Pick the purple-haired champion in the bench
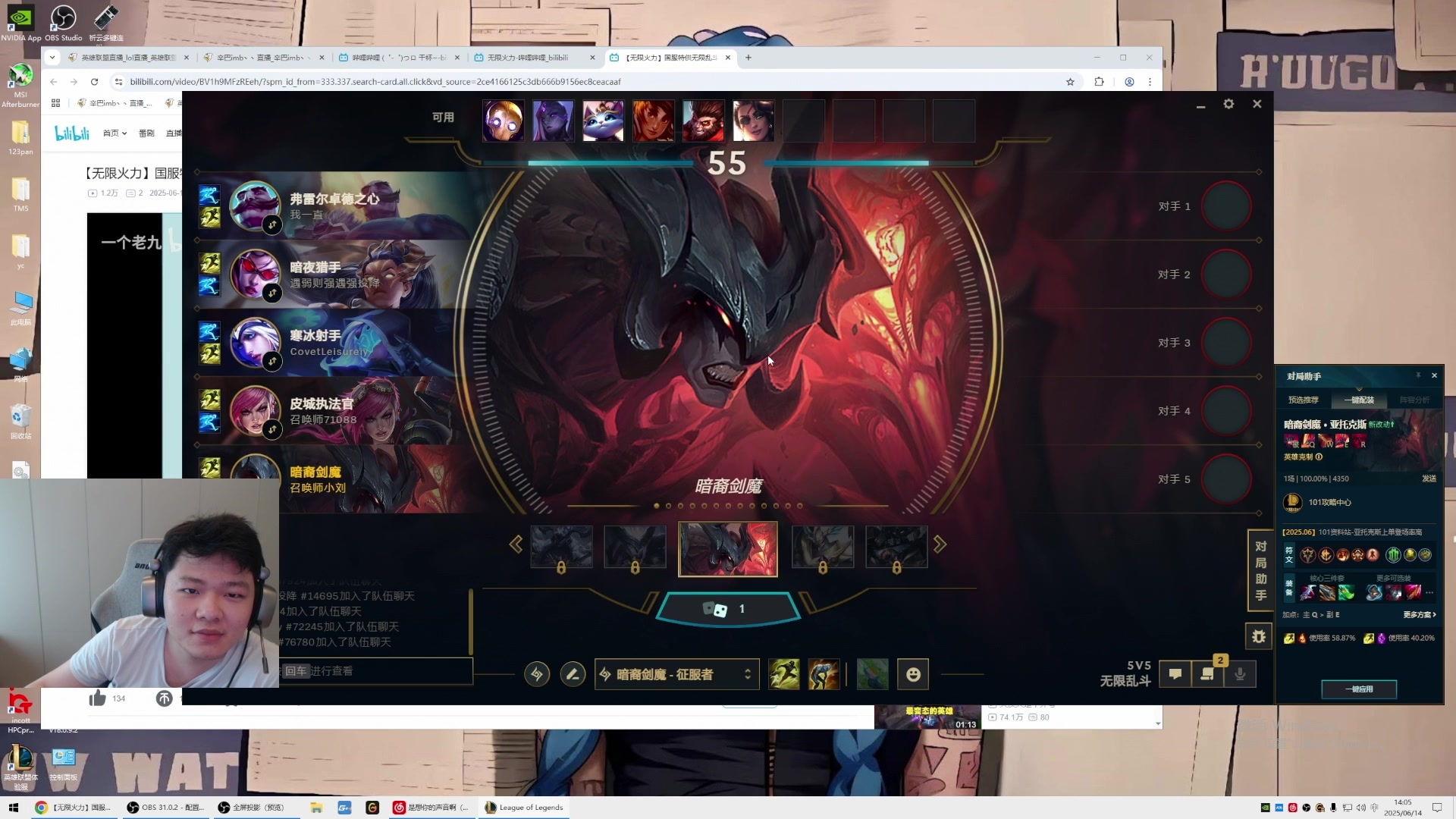This screenshot has width=1456, height=819. (x=553, y=121)
